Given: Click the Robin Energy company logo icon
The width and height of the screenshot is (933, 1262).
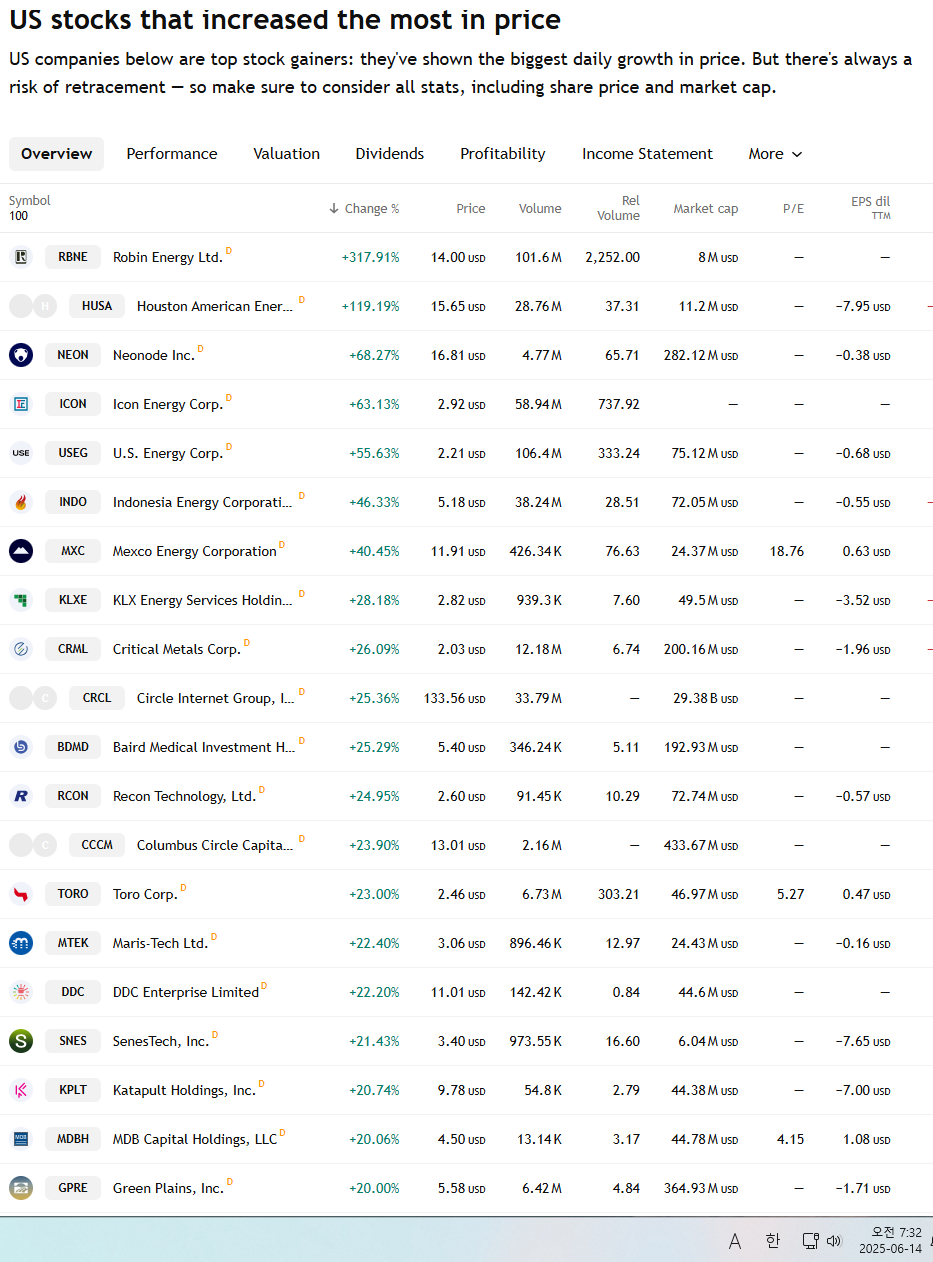Looking at the screenshot, I should point(21,257).
